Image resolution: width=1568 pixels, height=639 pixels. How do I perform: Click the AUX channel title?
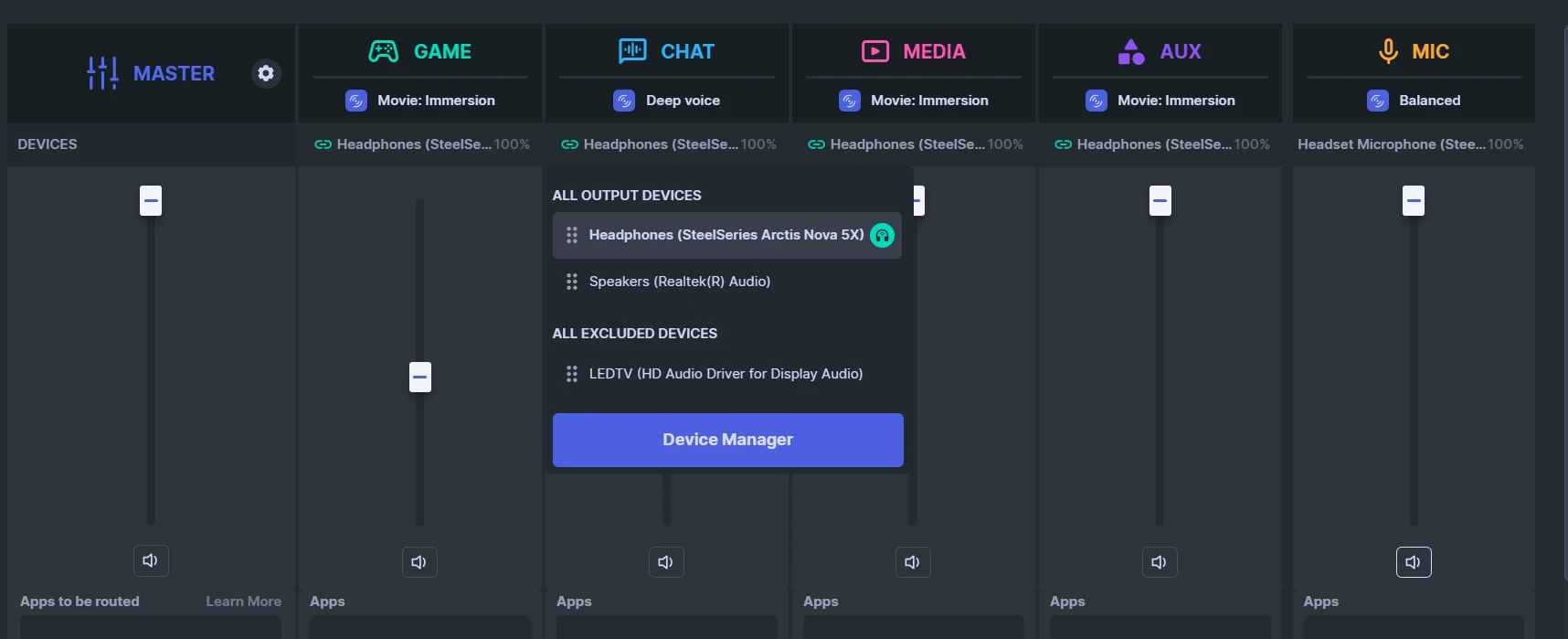tap(1181, 51)
